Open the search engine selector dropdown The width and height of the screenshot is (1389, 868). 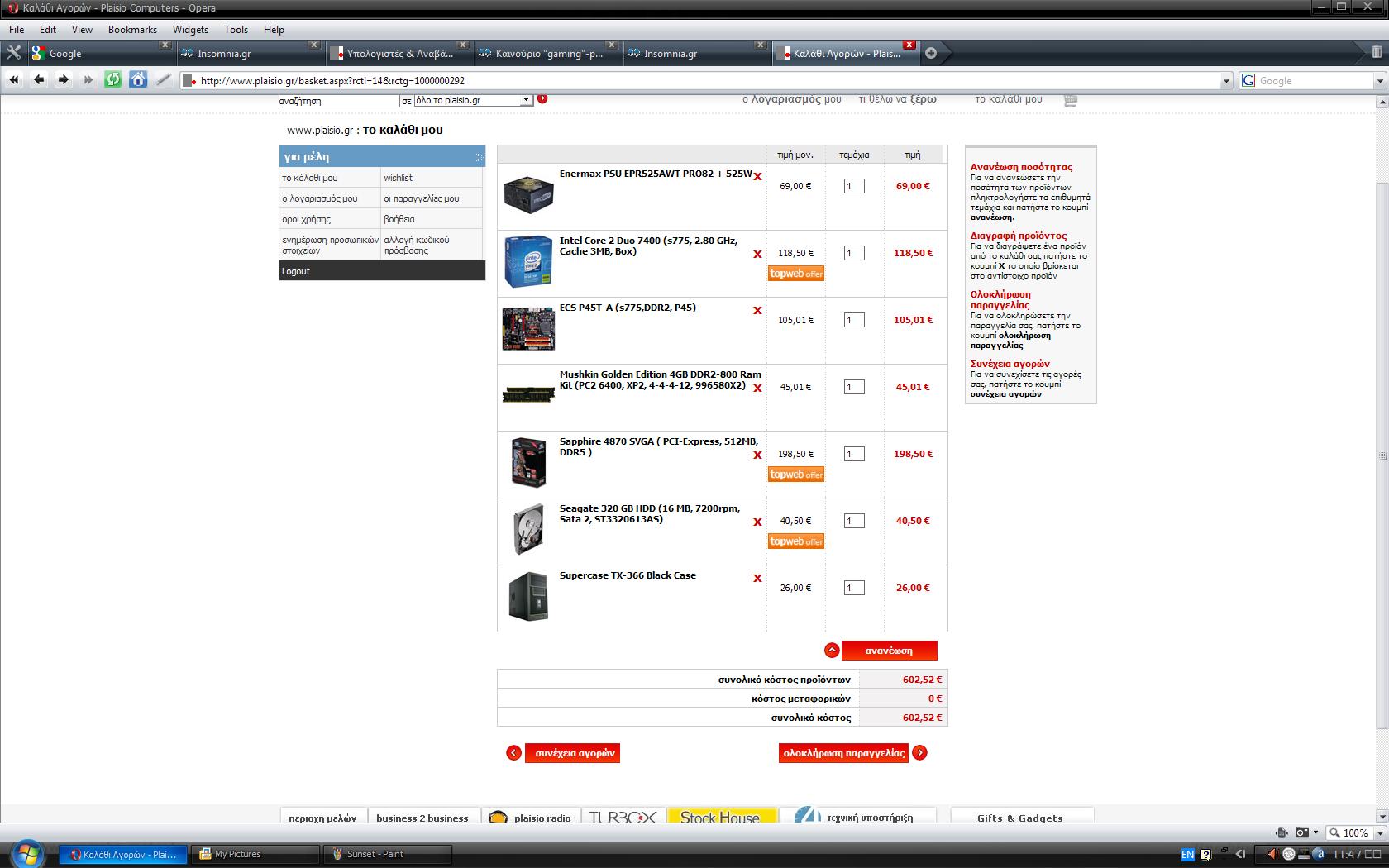click(x=1248, y=81)
